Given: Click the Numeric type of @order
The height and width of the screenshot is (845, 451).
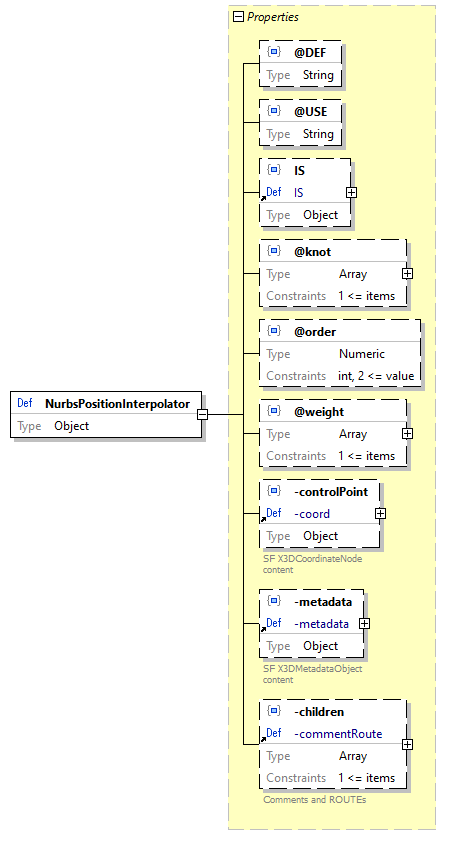Looking at the screenshot, I should (x=362, y=354).
